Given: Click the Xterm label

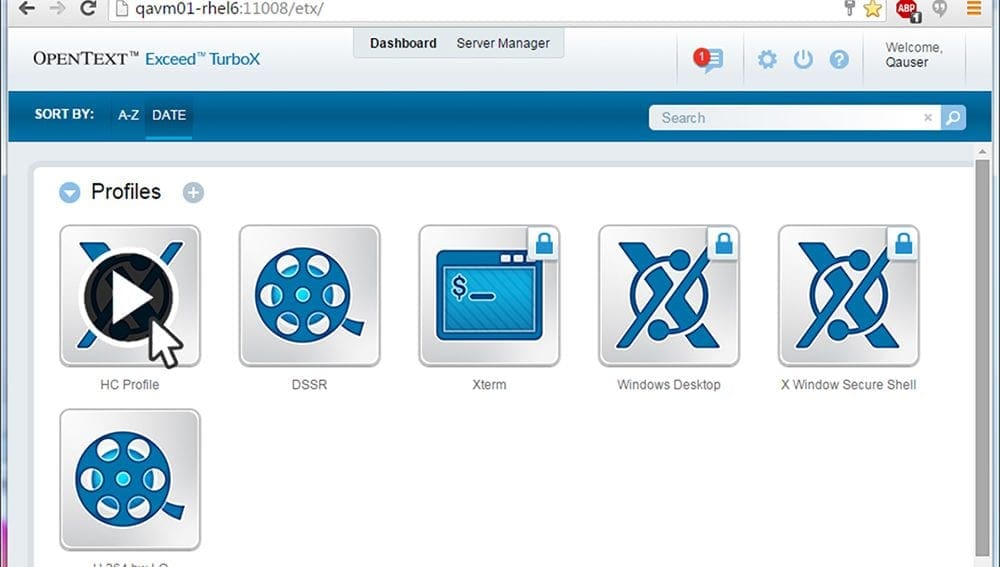Looking at the screenshot, I should tap(489, 385).
